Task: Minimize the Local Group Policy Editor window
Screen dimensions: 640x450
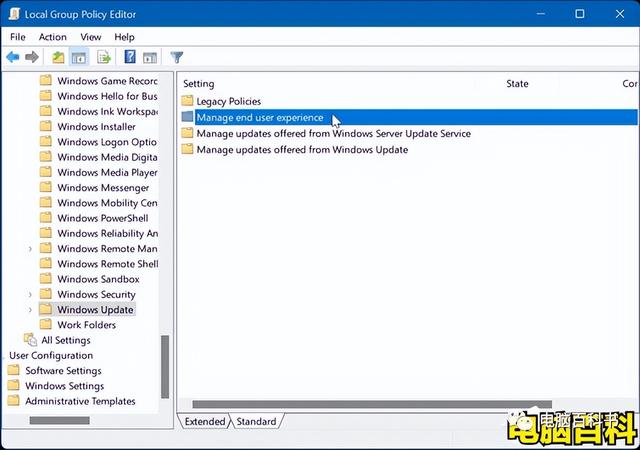Action: tap(540, 13)
